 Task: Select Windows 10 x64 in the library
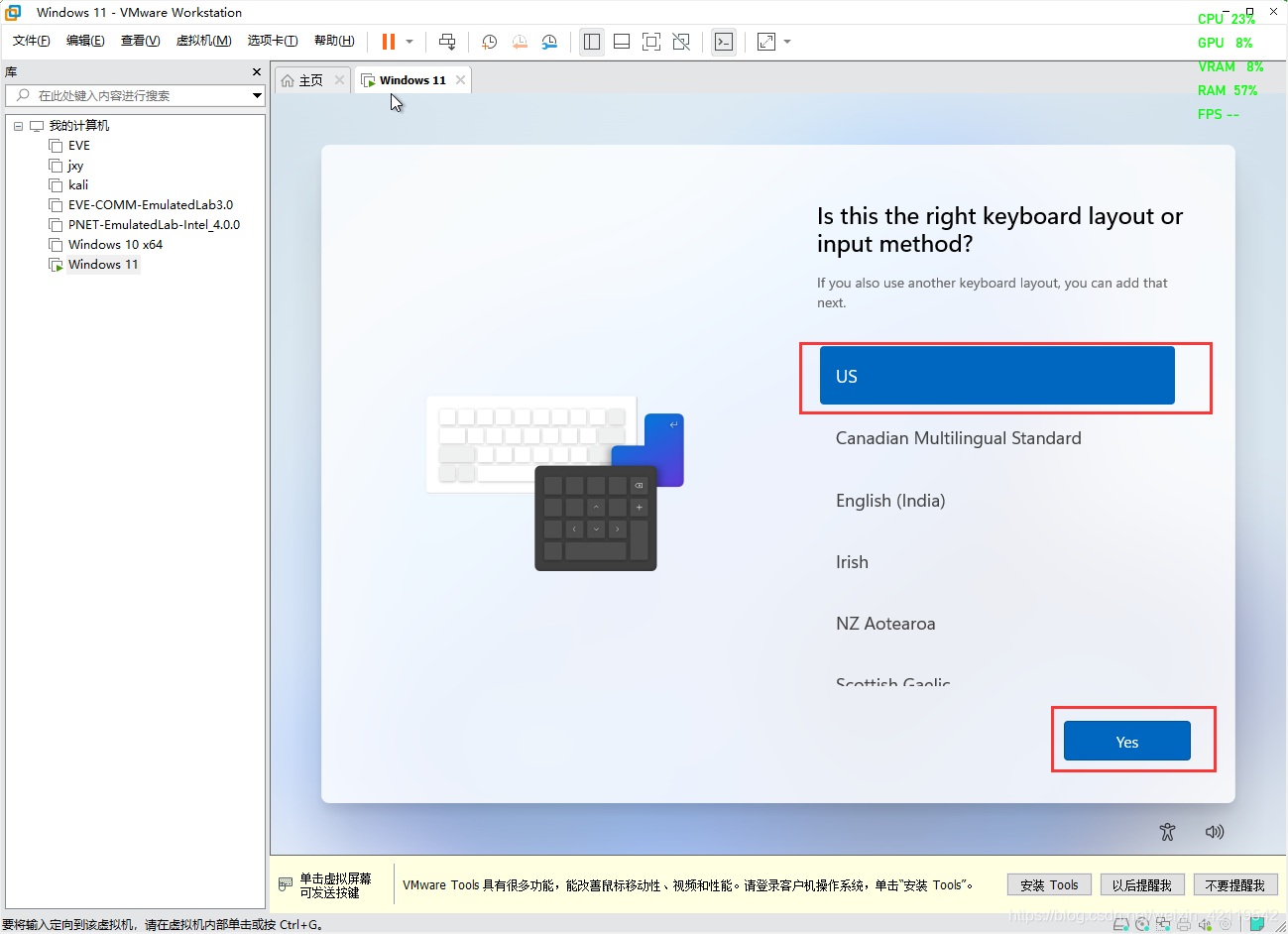tap(115, 245)
